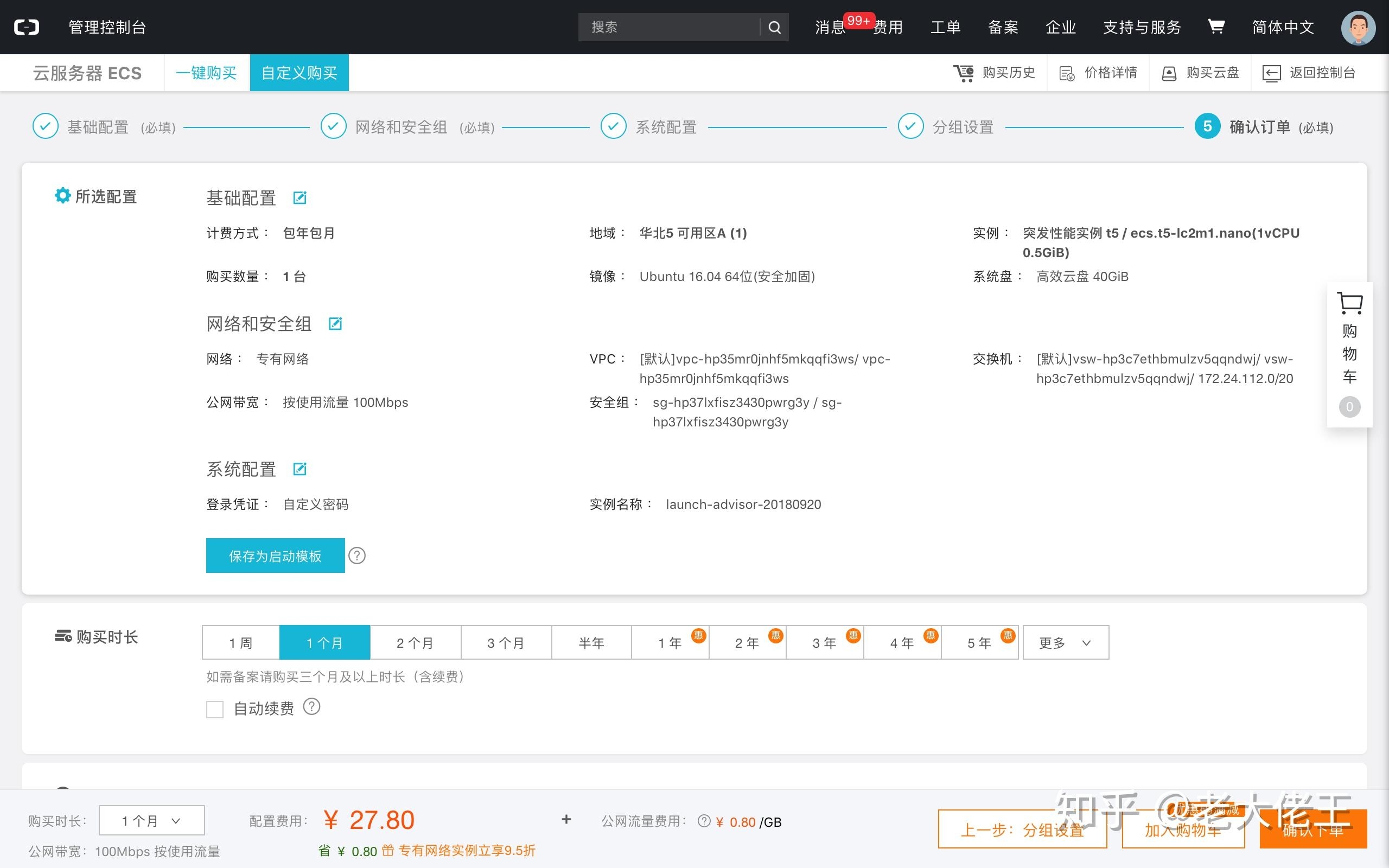
Task: Edit 基础配置 using its pencil icon
Action: pyautogui.click(x=300, y=197)
